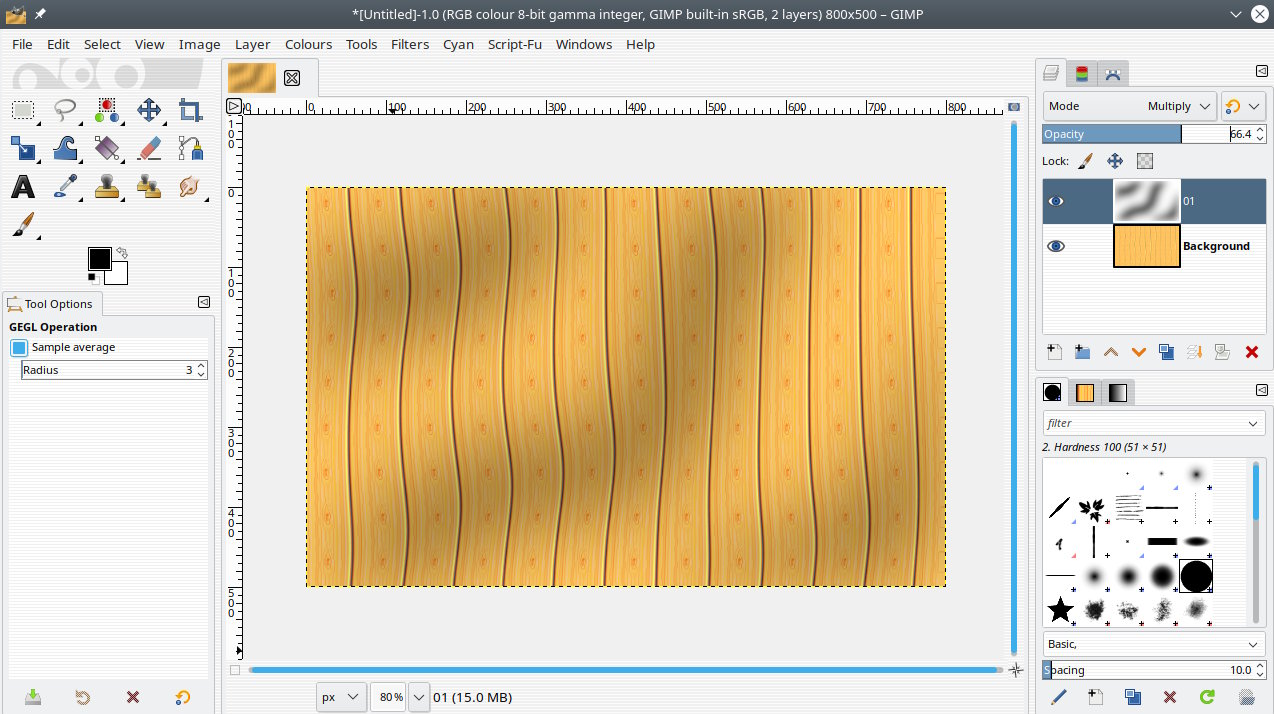
Task: Select the Free Select lasso tool
Action: click(x=65, y=110)
